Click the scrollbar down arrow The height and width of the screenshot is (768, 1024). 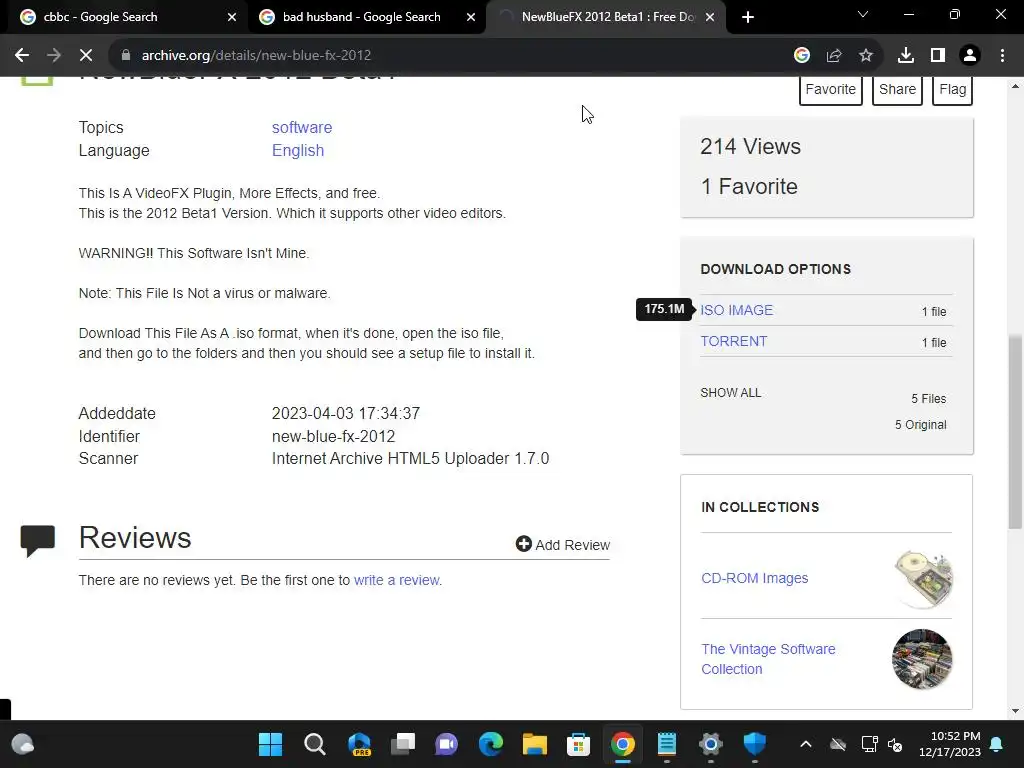coord(1015,711)
